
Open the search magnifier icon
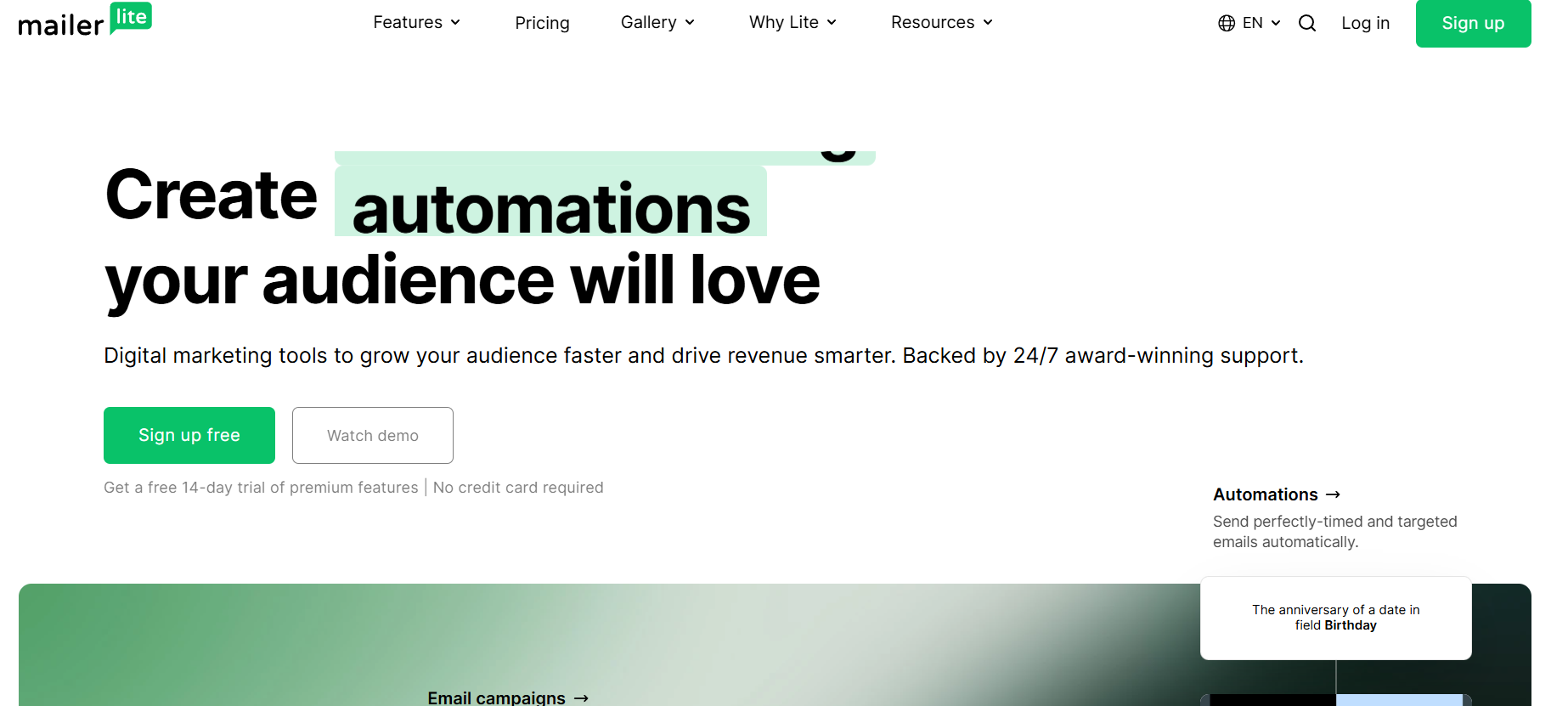tap(1307, 23)
